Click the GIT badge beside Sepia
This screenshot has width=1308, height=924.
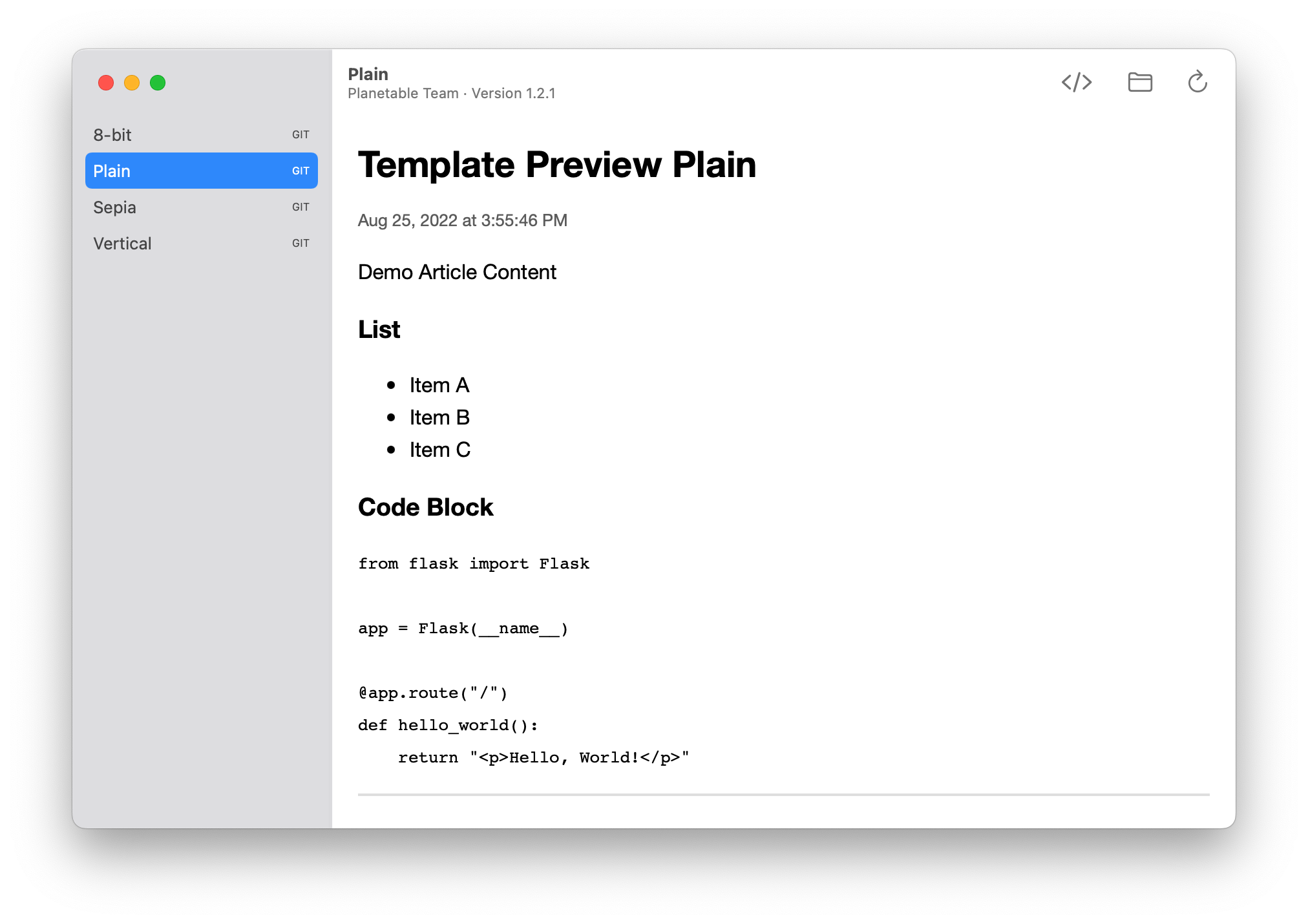click(x=301, y=207)
